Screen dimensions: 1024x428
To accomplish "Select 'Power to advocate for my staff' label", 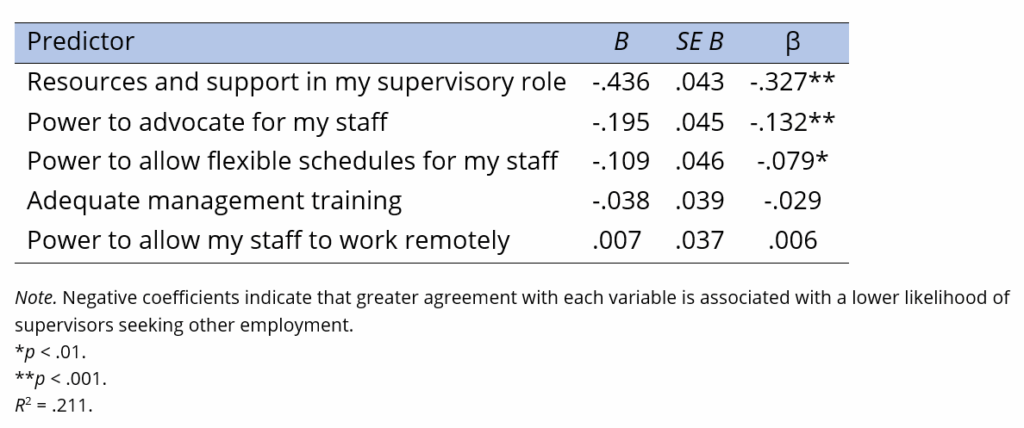I will point(207,122).
